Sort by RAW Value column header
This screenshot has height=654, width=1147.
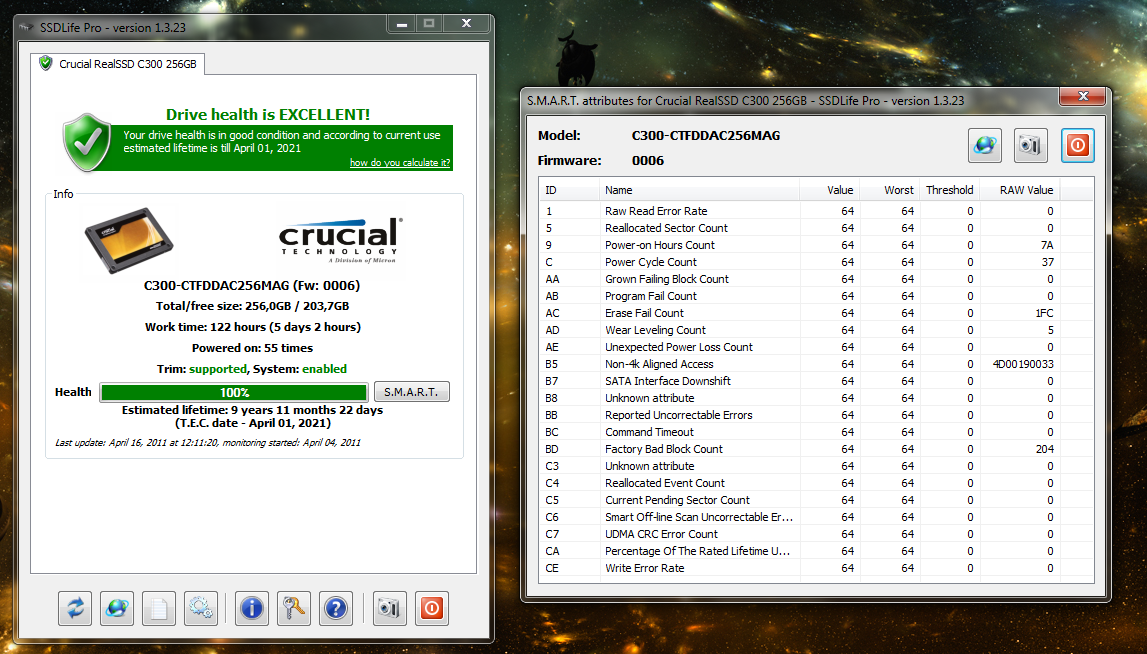click(x=1019, y=190)
